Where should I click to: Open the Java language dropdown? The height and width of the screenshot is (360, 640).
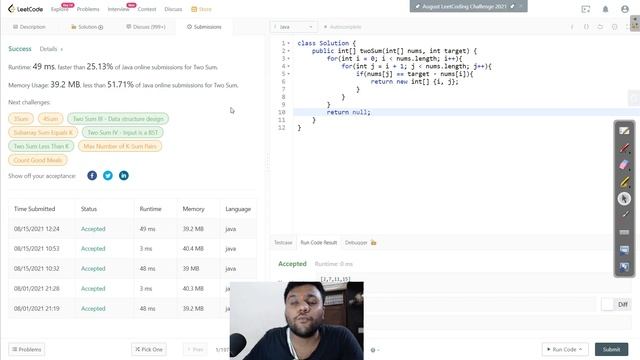293,27
